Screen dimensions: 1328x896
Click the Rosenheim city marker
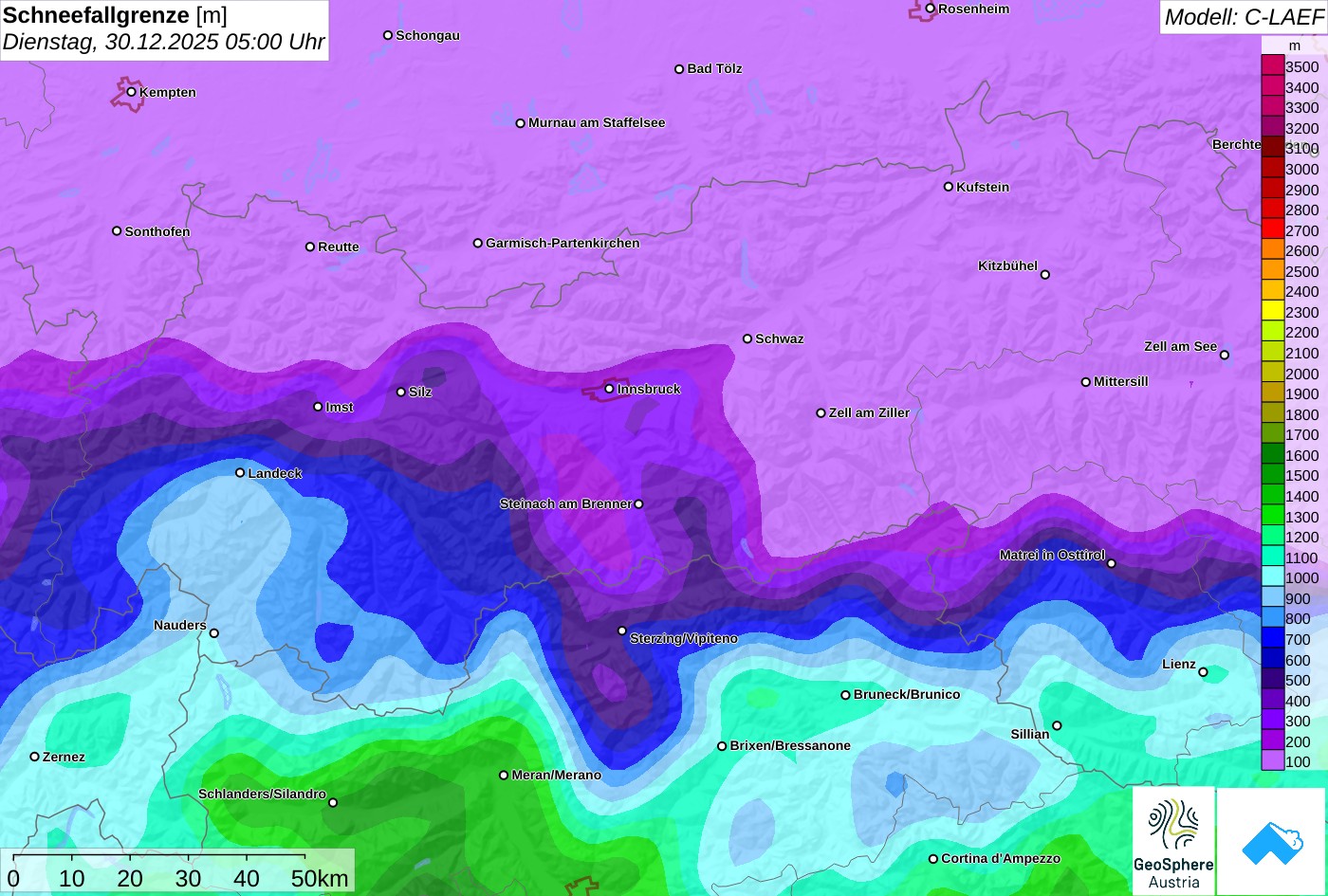pyautogui.click(x=931, y=9)
